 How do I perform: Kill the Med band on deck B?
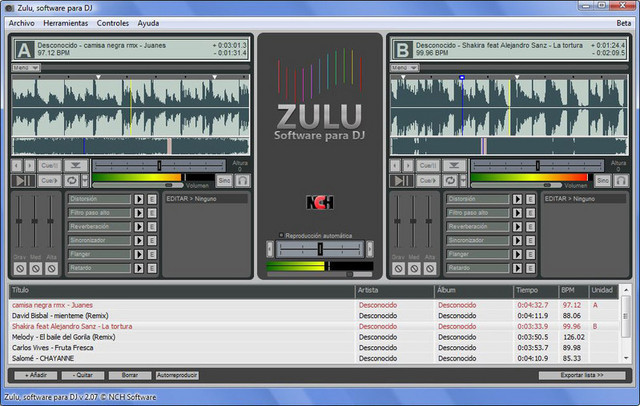point(414,268)
